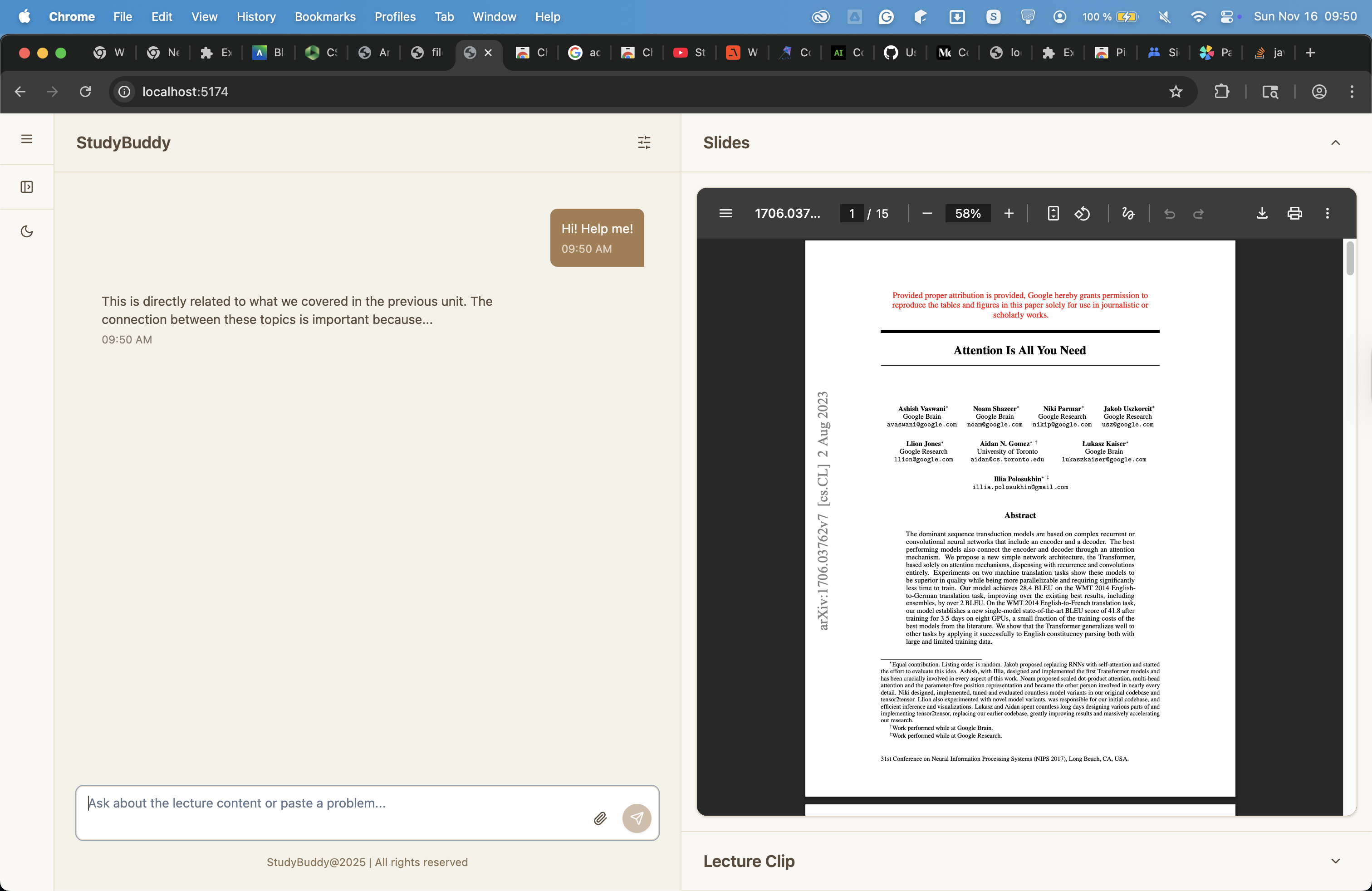Click the send message paper plane button

pos(637,818)
